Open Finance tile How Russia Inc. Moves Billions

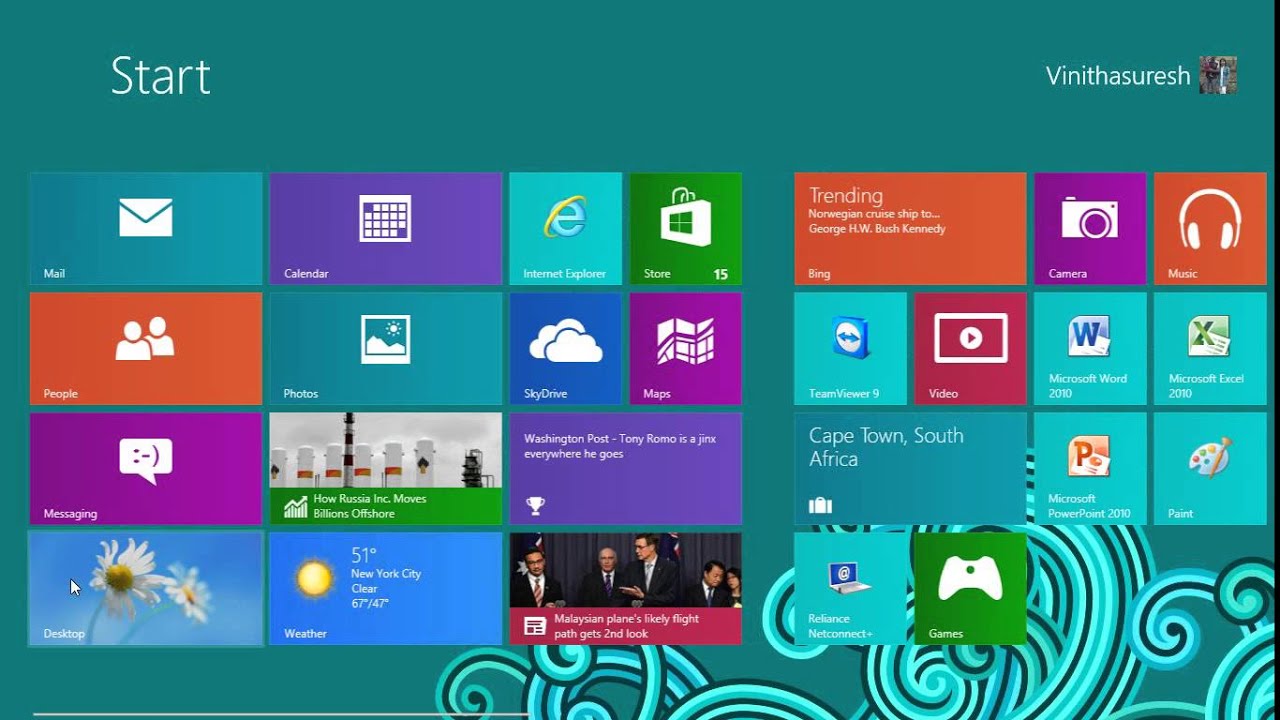point(386,469)
